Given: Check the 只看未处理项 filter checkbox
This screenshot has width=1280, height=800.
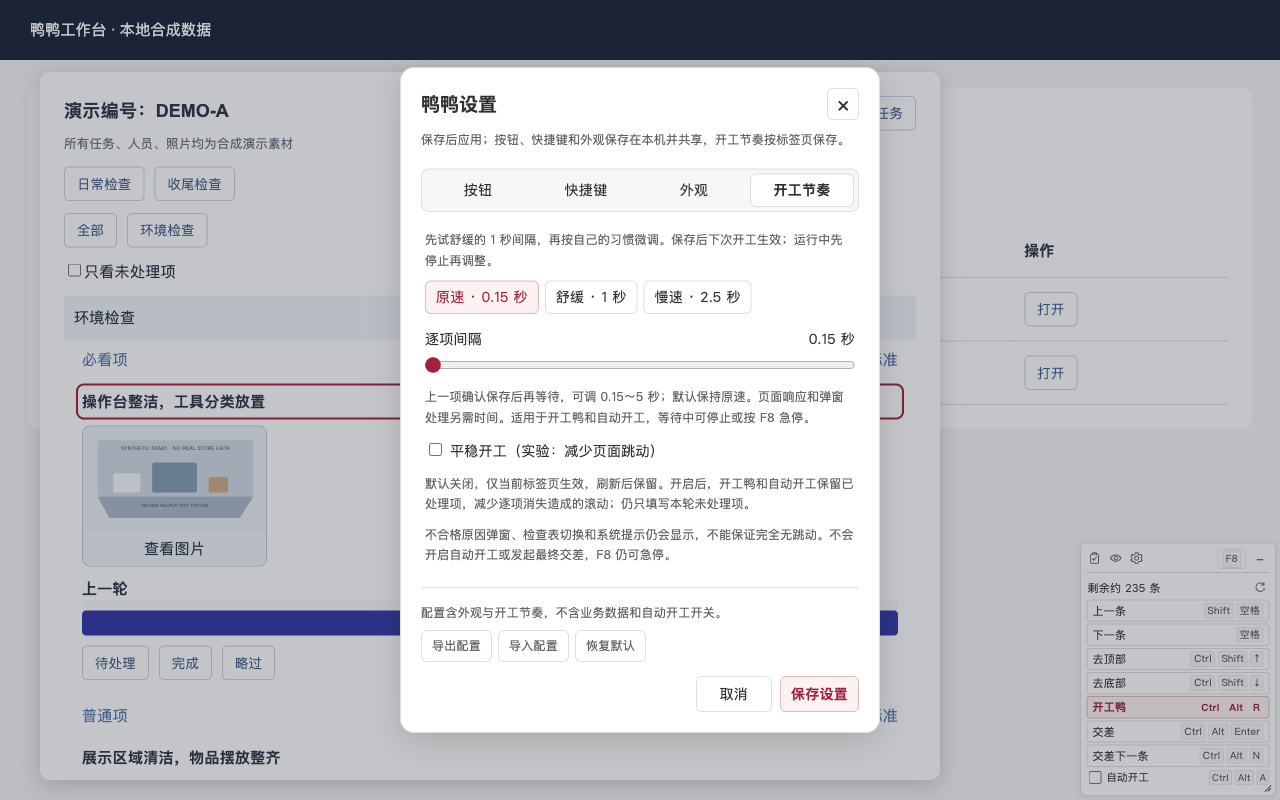Looking at the screenshot, I should tap(74, 270).
